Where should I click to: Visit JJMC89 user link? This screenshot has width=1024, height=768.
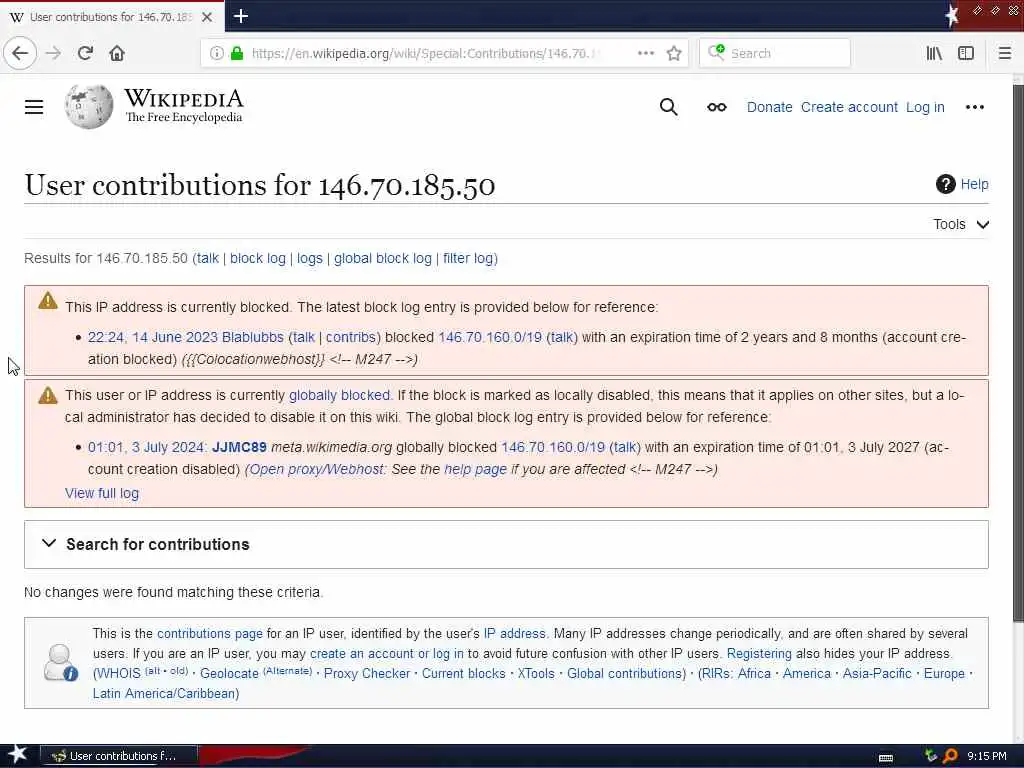click(239, 447)
